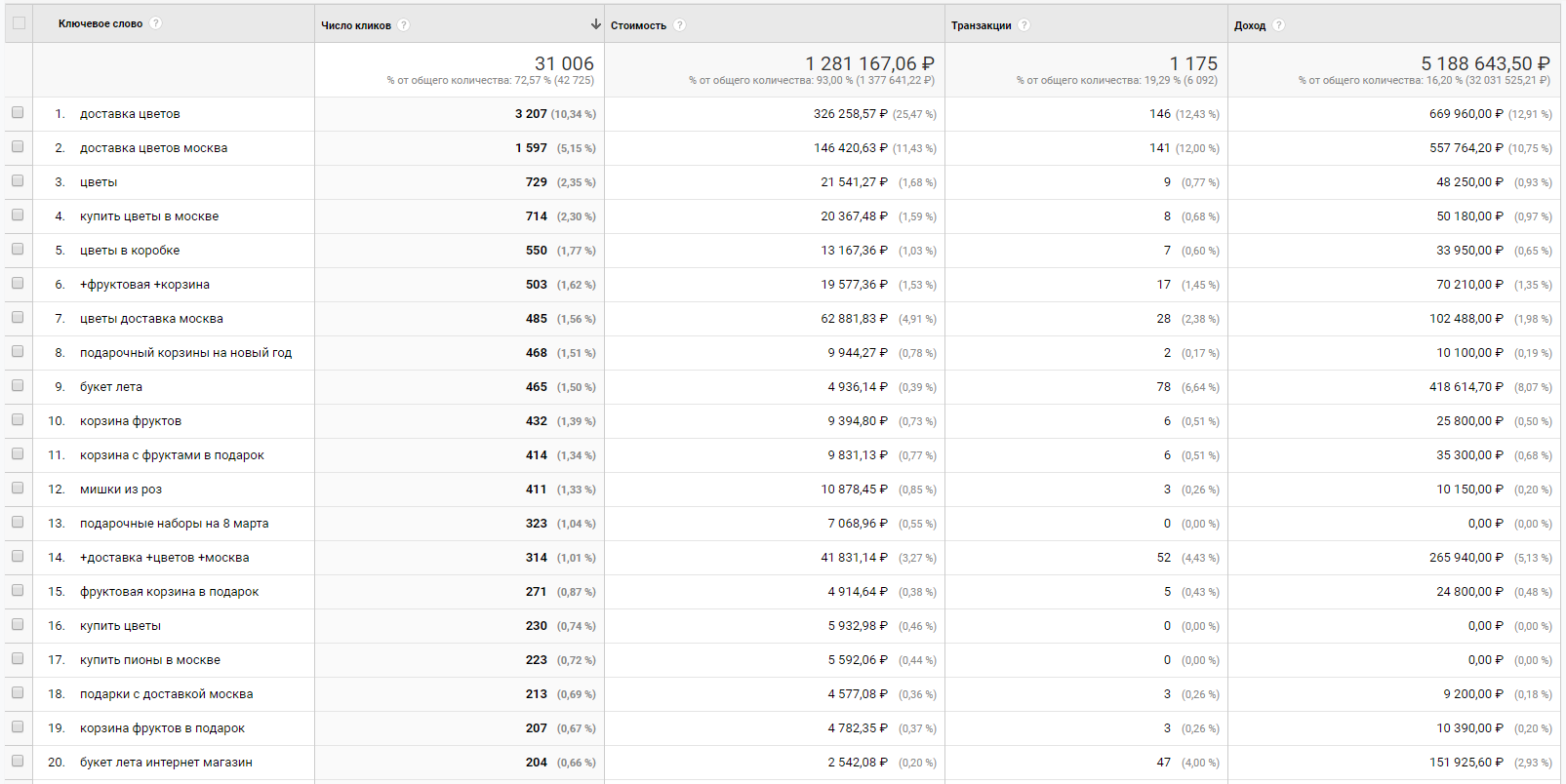Screen dimensions: 1566x784
Task: Select clicks value 3 207
Action: 531,114
